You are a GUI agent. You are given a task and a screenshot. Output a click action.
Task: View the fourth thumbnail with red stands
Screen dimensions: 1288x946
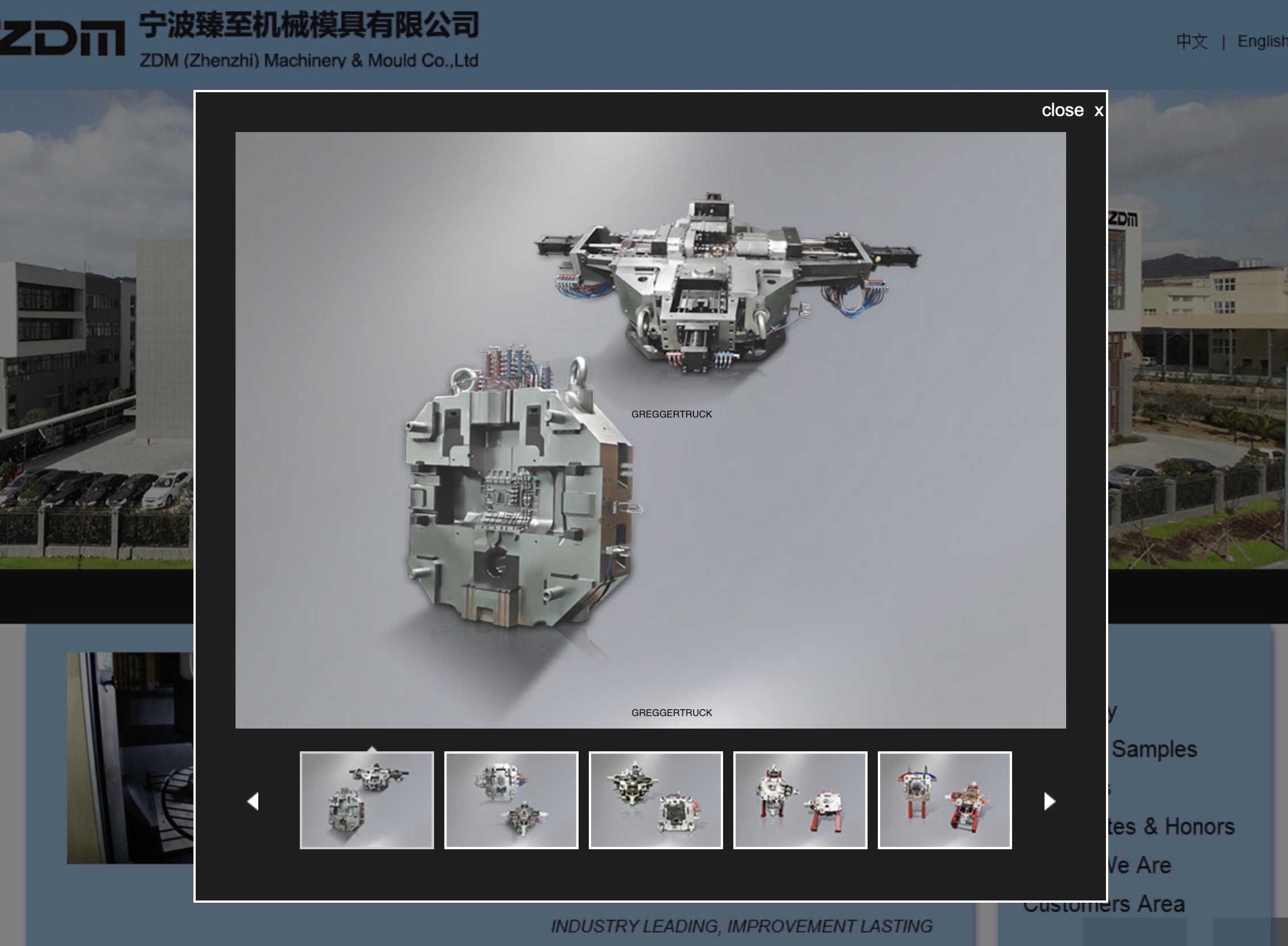[800, 800]
